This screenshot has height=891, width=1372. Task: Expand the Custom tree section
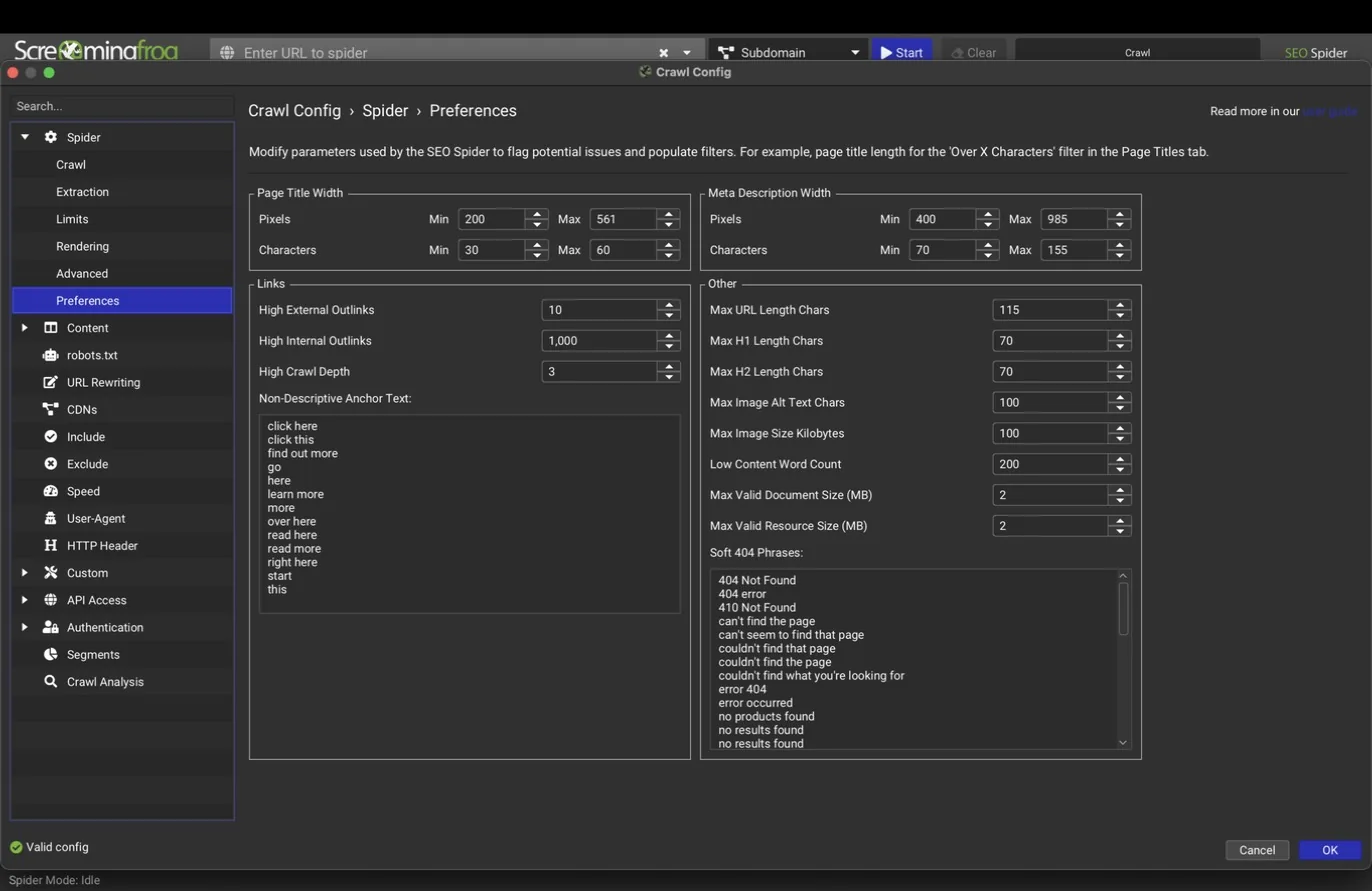point(25,573)
